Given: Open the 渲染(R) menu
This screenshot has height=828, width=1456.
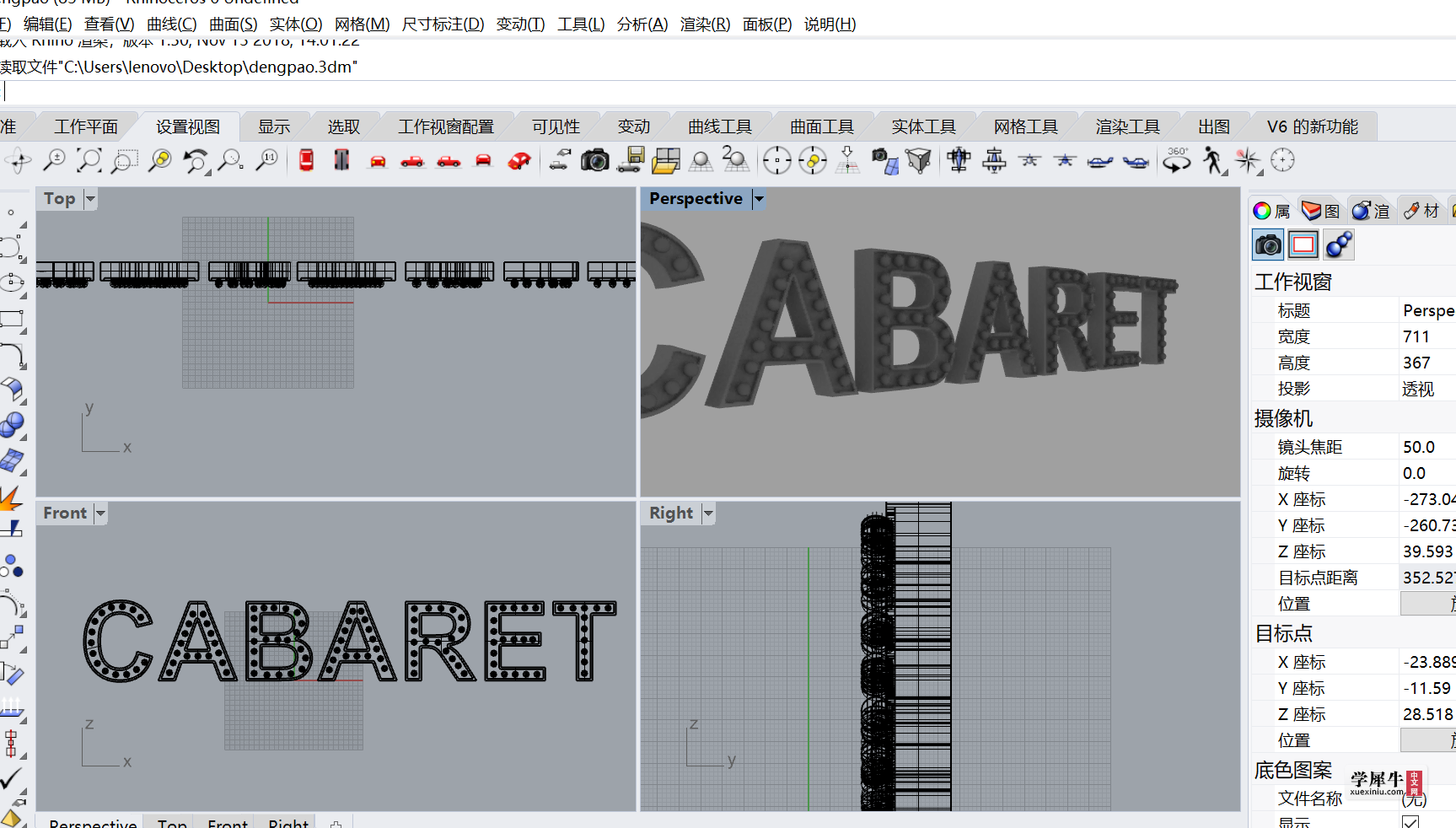Looking at the screenshot, I should point(705,24).
